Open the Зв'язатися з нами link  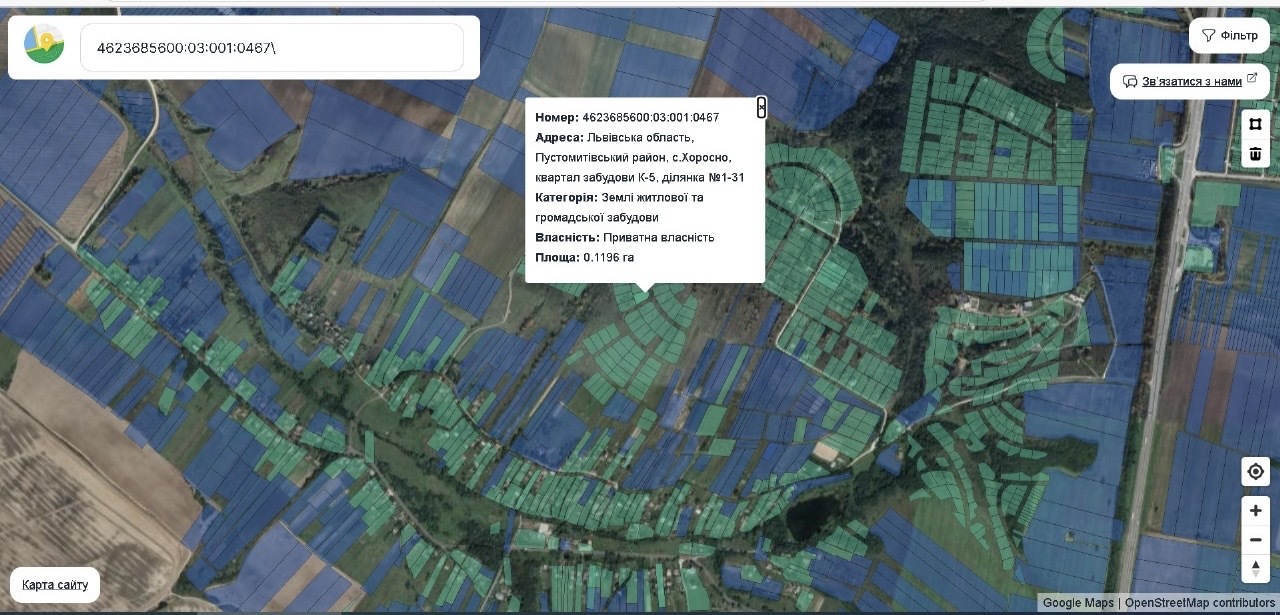[x=1192, y=81]
